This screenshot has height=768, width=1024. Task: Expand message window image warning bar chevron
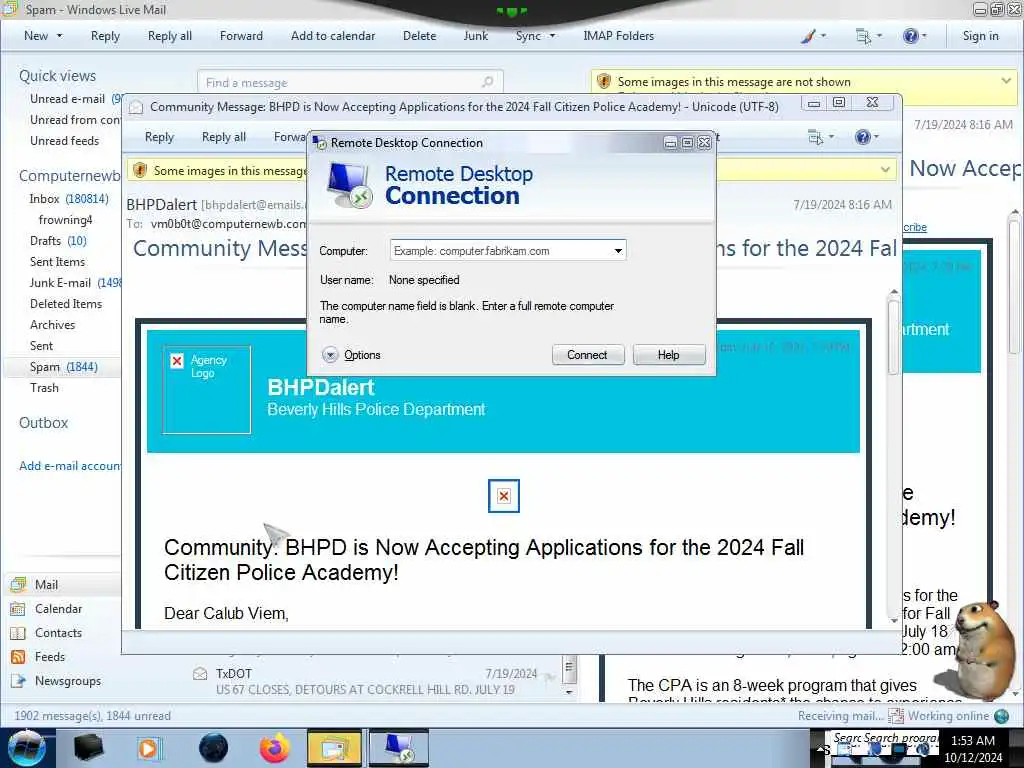pos(885,170)
